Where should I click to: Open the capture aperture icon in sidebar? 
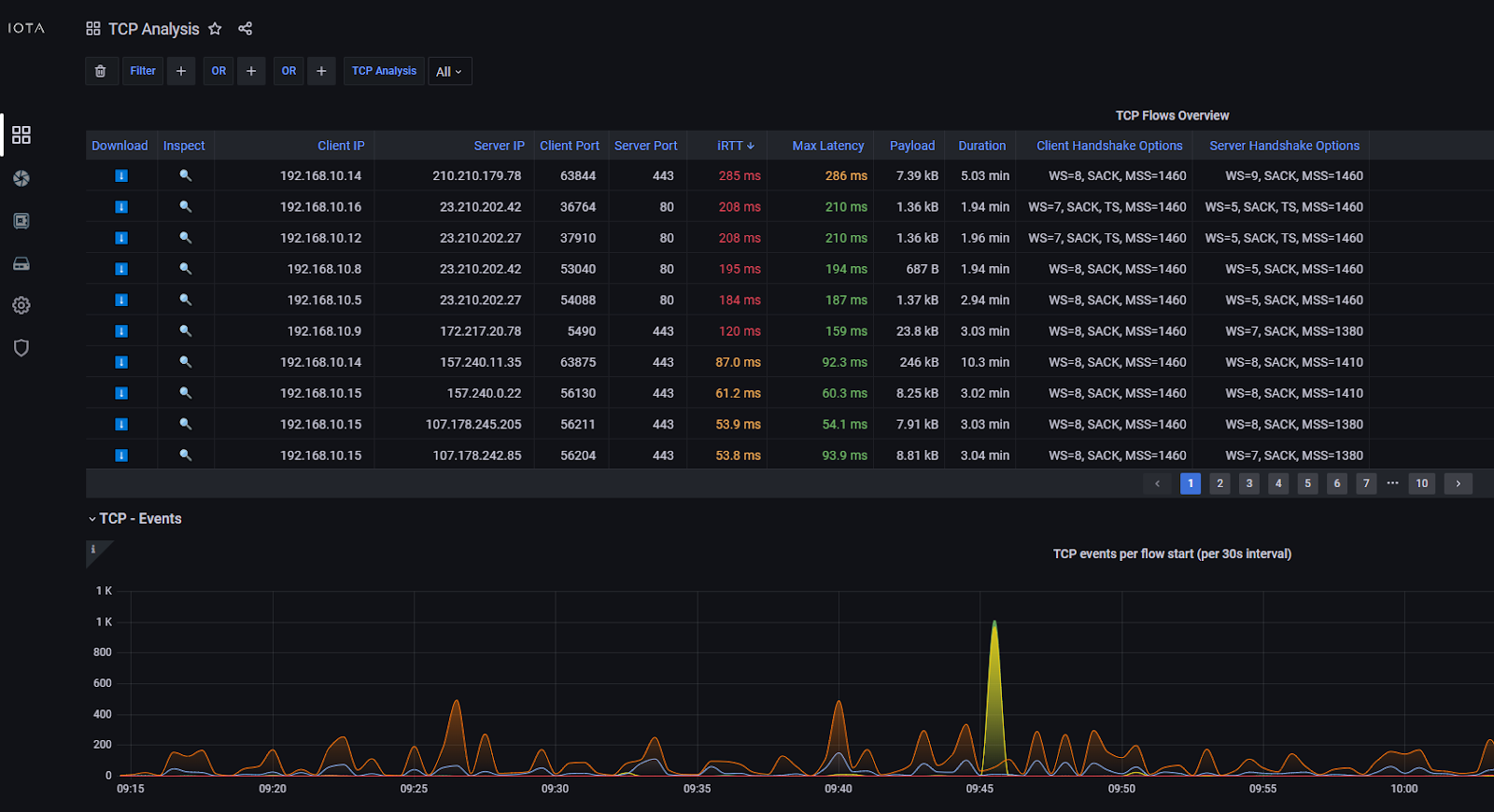[x=21, y=178]
